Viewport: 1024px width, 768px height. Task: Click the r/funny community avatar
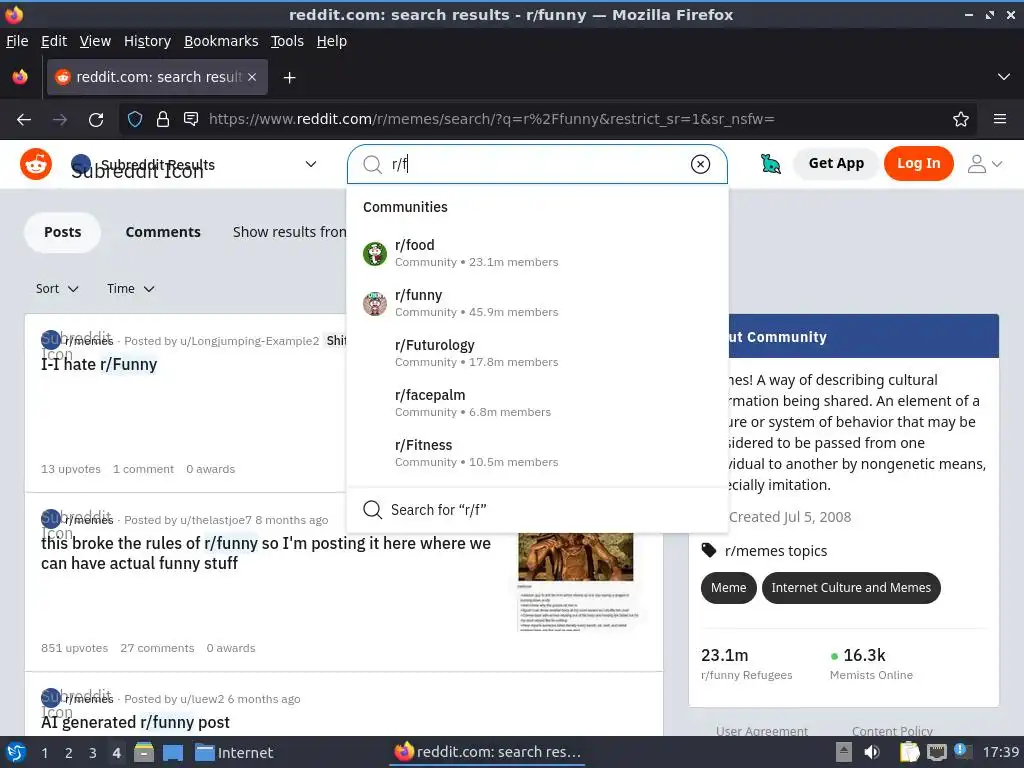tap(375, 304)
